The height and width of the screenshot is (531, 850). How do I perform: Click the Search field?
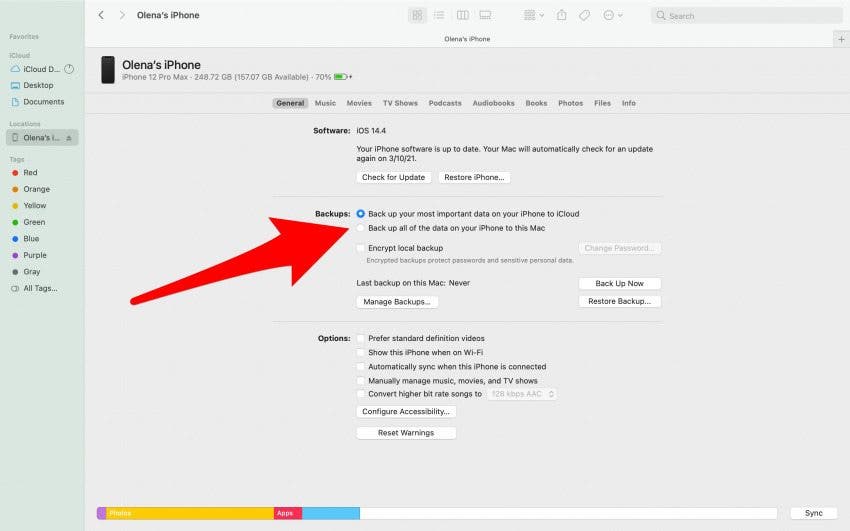(x=746, y=16)
